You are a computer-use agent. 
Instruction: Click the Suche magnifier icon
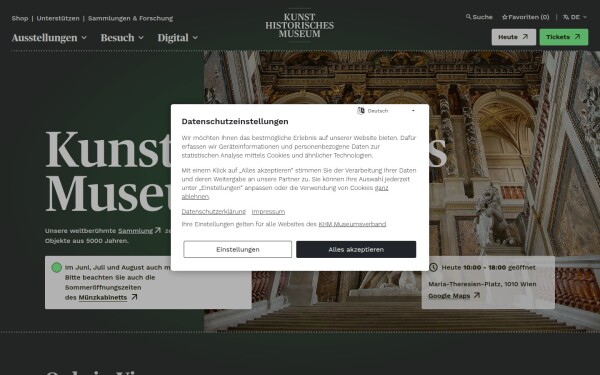(x=468, y=17)
